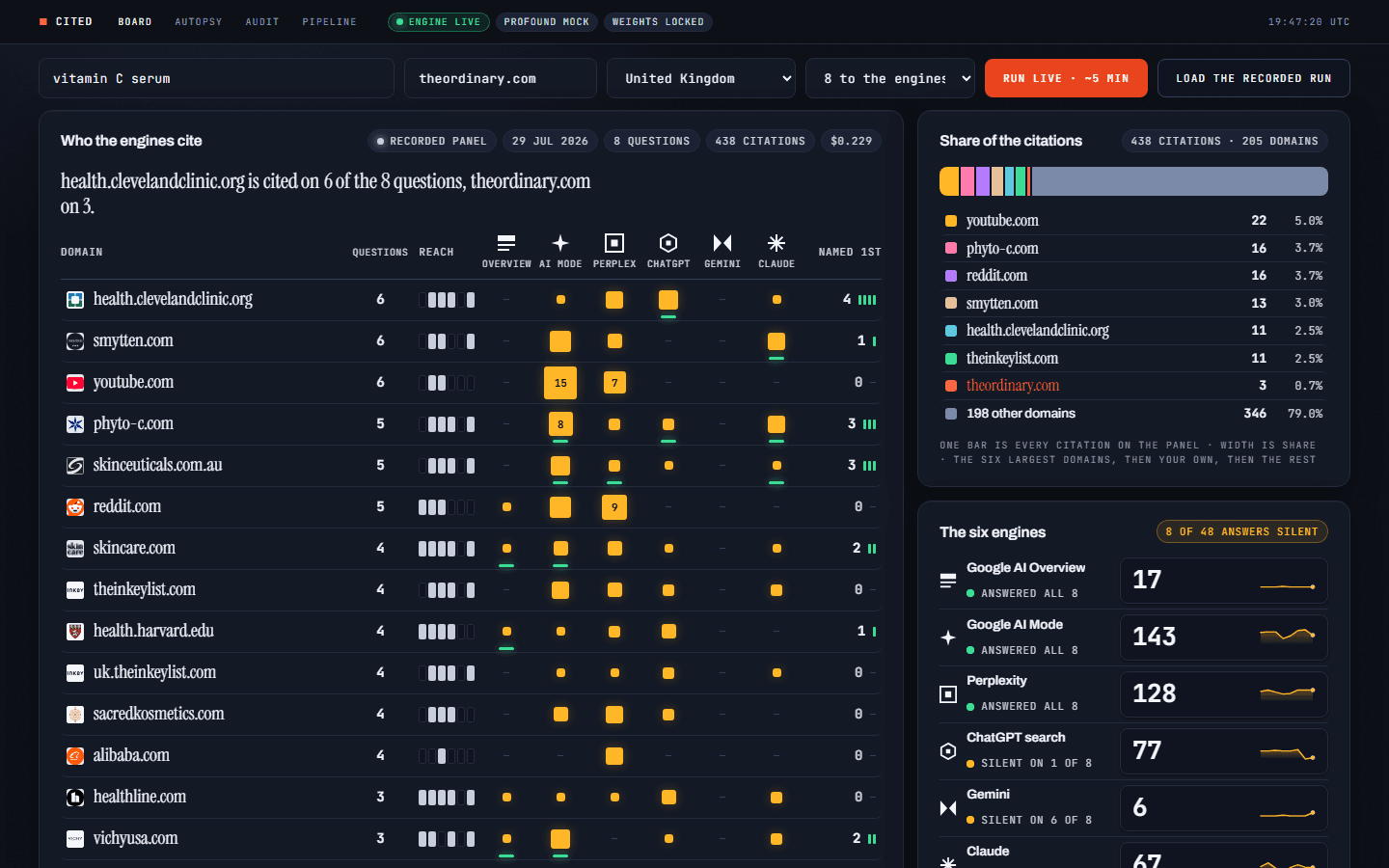This screenshot has width=1389, height=868.
Task: Click the Perplexity '128' count card
Action: point(1224,694)
